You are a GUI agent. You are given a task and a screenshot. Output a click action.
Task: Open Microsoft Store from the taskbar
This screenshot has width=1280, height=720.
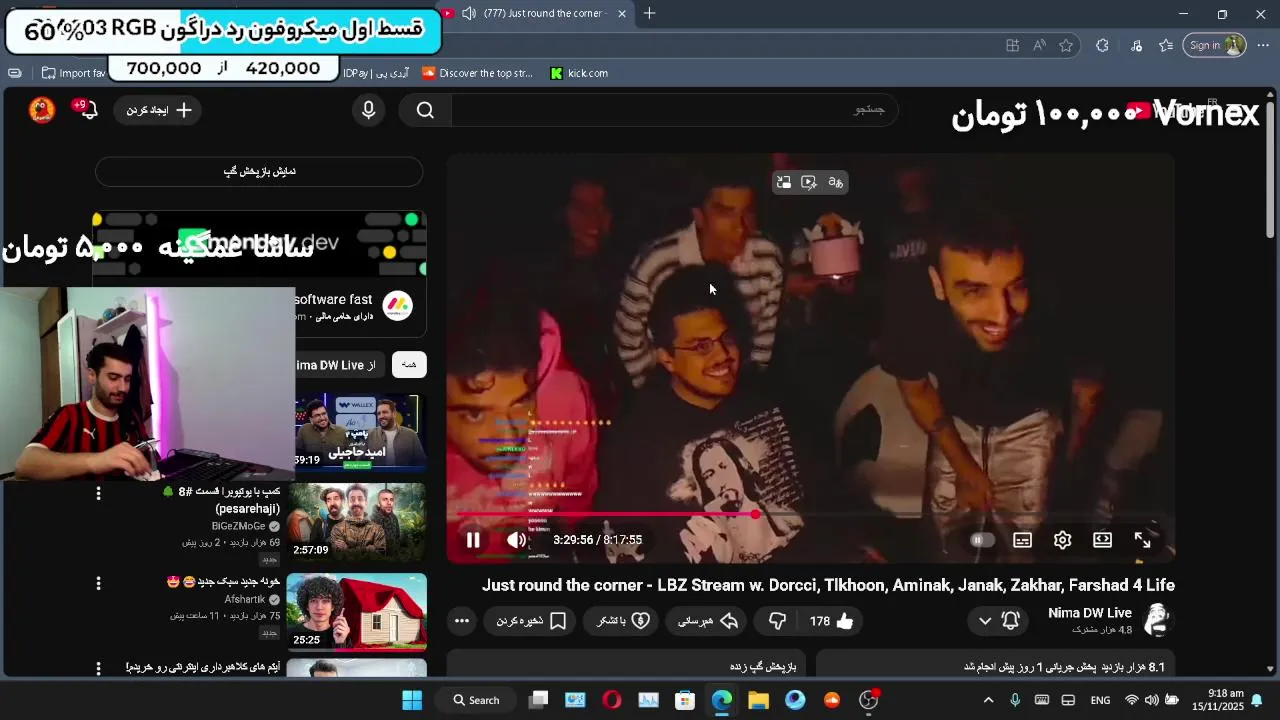685,700
